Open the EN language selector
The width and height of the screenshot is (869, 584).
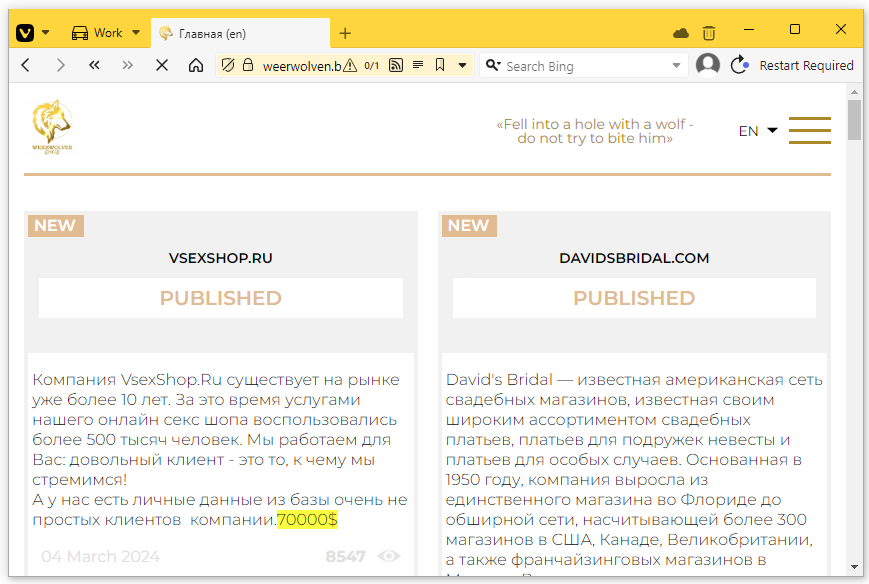coord(758,131)
